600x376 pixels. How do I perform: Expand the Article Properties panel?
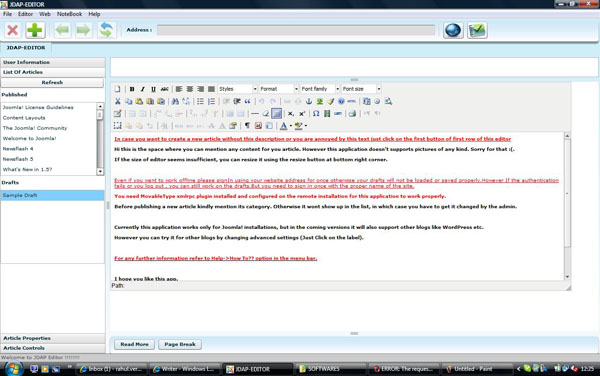click(x=53, y=339)
